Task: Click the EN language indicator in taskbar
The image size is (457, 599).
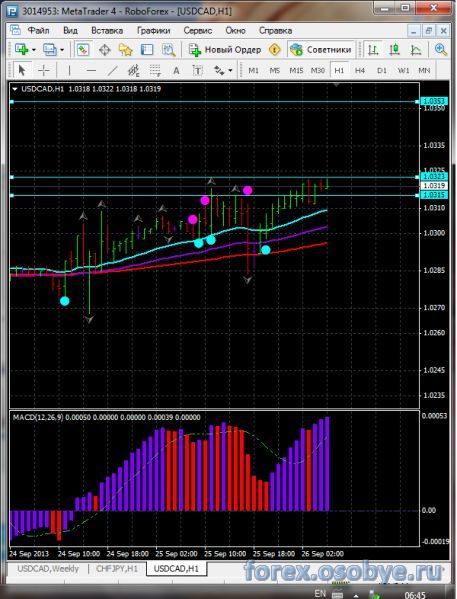Action: (319, 593)
